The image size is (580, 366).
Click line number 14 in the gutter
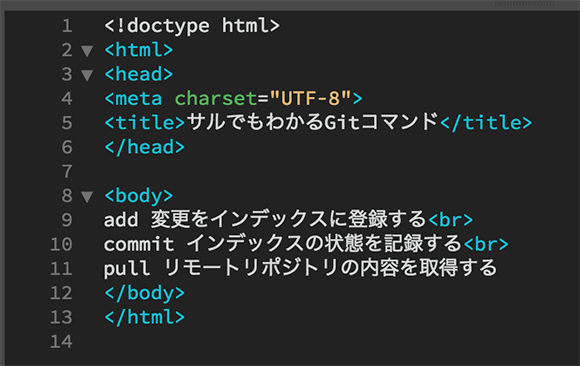click(x=61, y=342)
